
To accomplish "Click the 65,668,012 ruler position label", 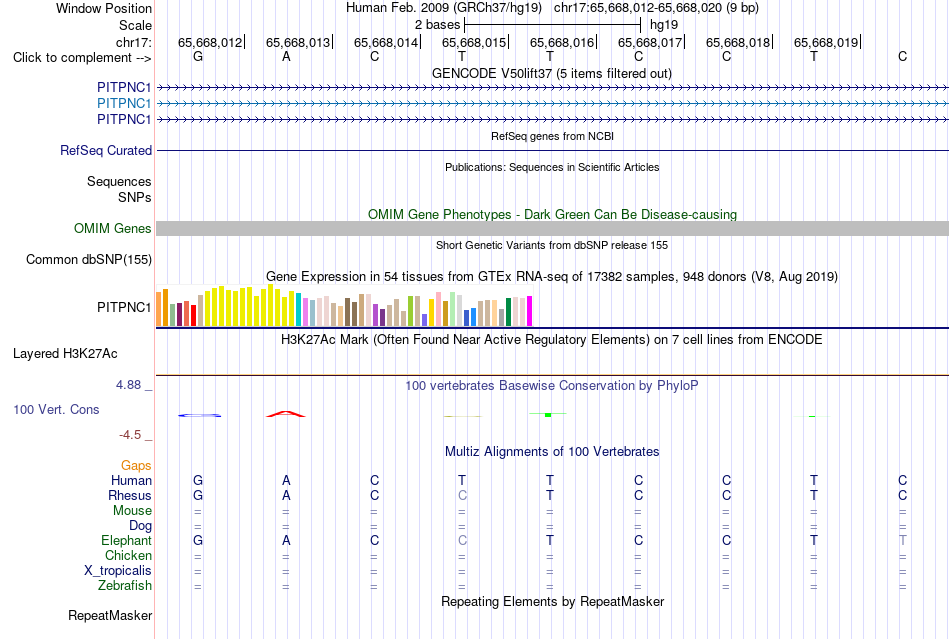I will [210, 42].
